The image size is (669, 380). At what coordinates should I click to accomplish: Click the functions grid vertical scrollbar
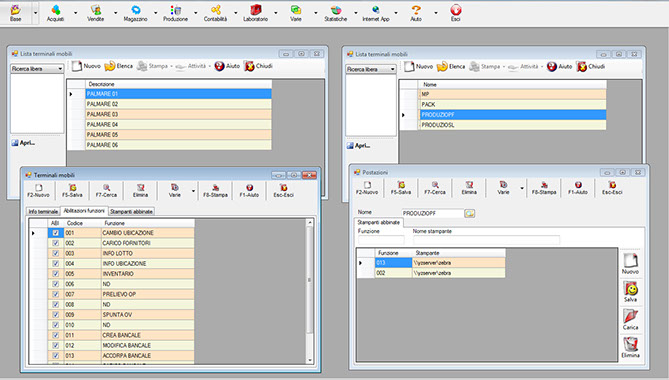point(310,292)
